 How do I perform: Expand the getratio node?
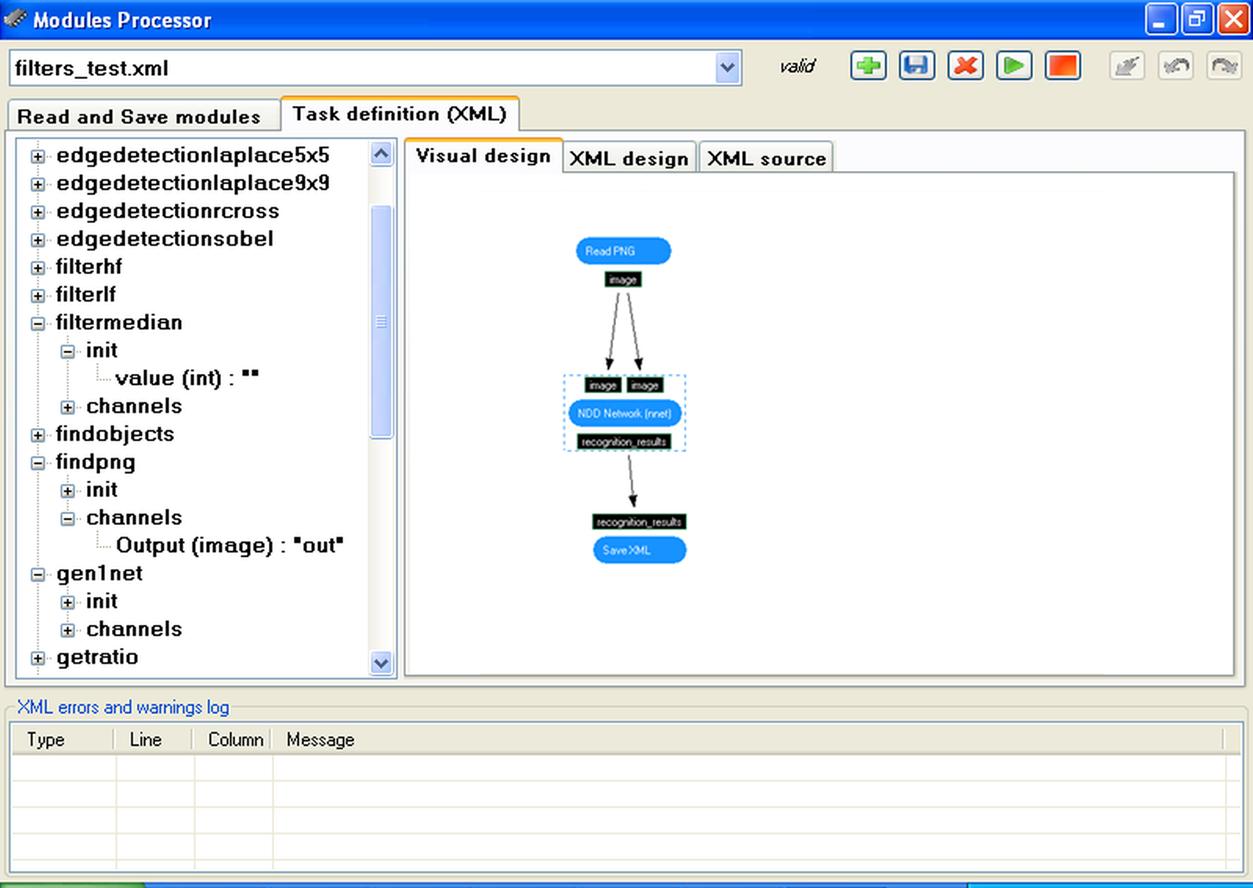click(x=38, y=658)
